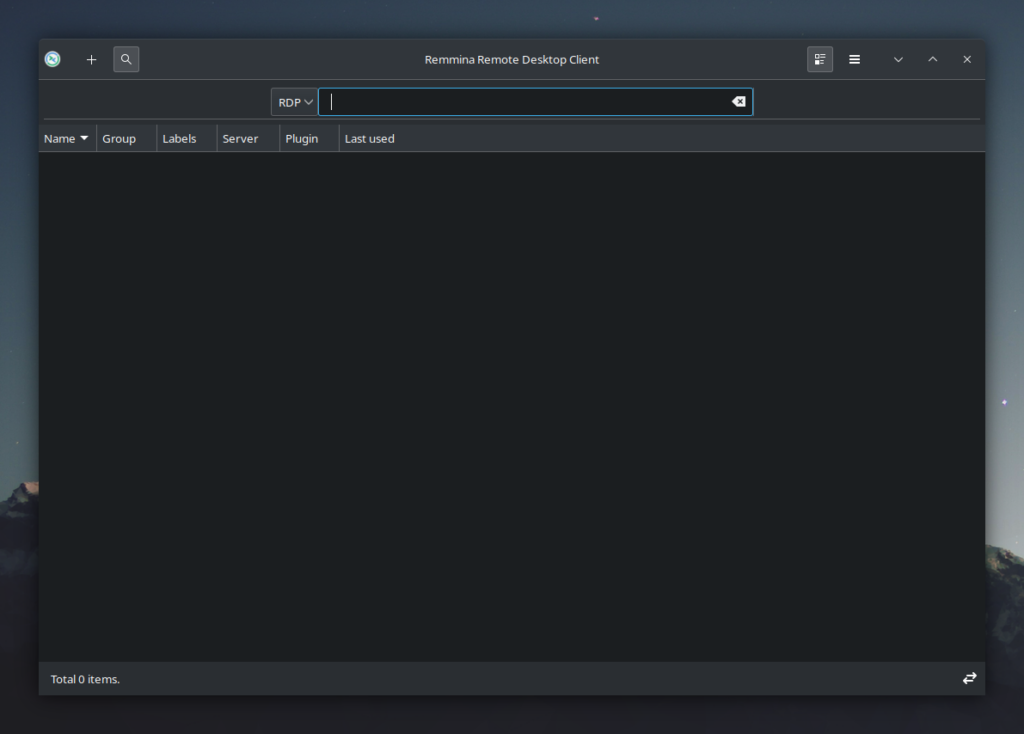The height and width of the screenshot is (734, 1024).
Task: Click the up chevron in the header bar
Action: coord(932,59)
